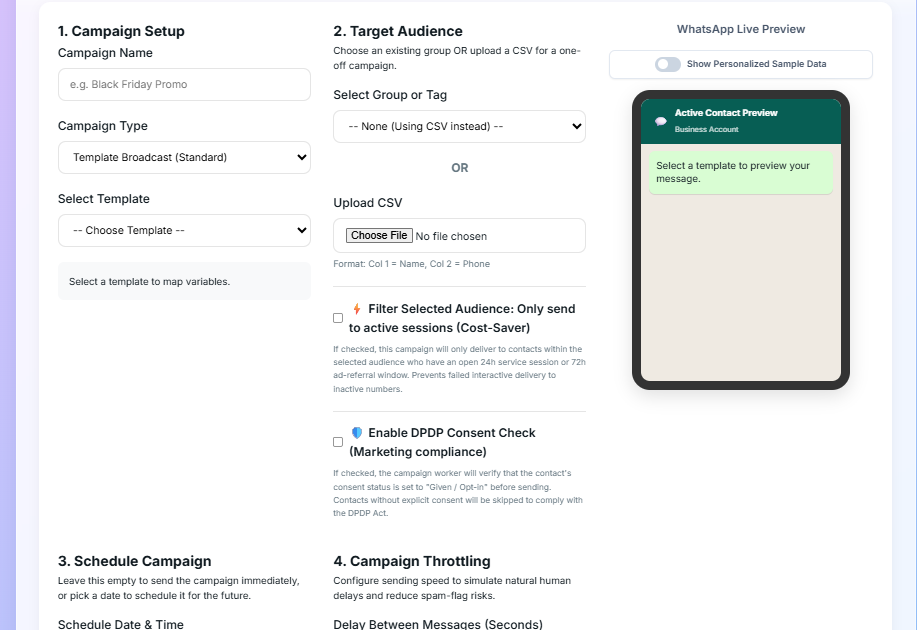The width and height of the screenshot is (917, 630).
Task: Click the '1. Campaign Setup' heading
Action: coord(121,31)
